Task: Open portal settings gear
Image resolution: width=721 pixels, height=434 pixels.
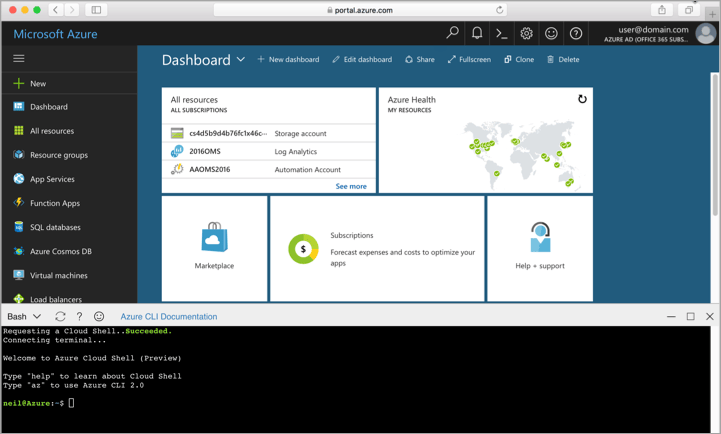Action: (527, 33)
